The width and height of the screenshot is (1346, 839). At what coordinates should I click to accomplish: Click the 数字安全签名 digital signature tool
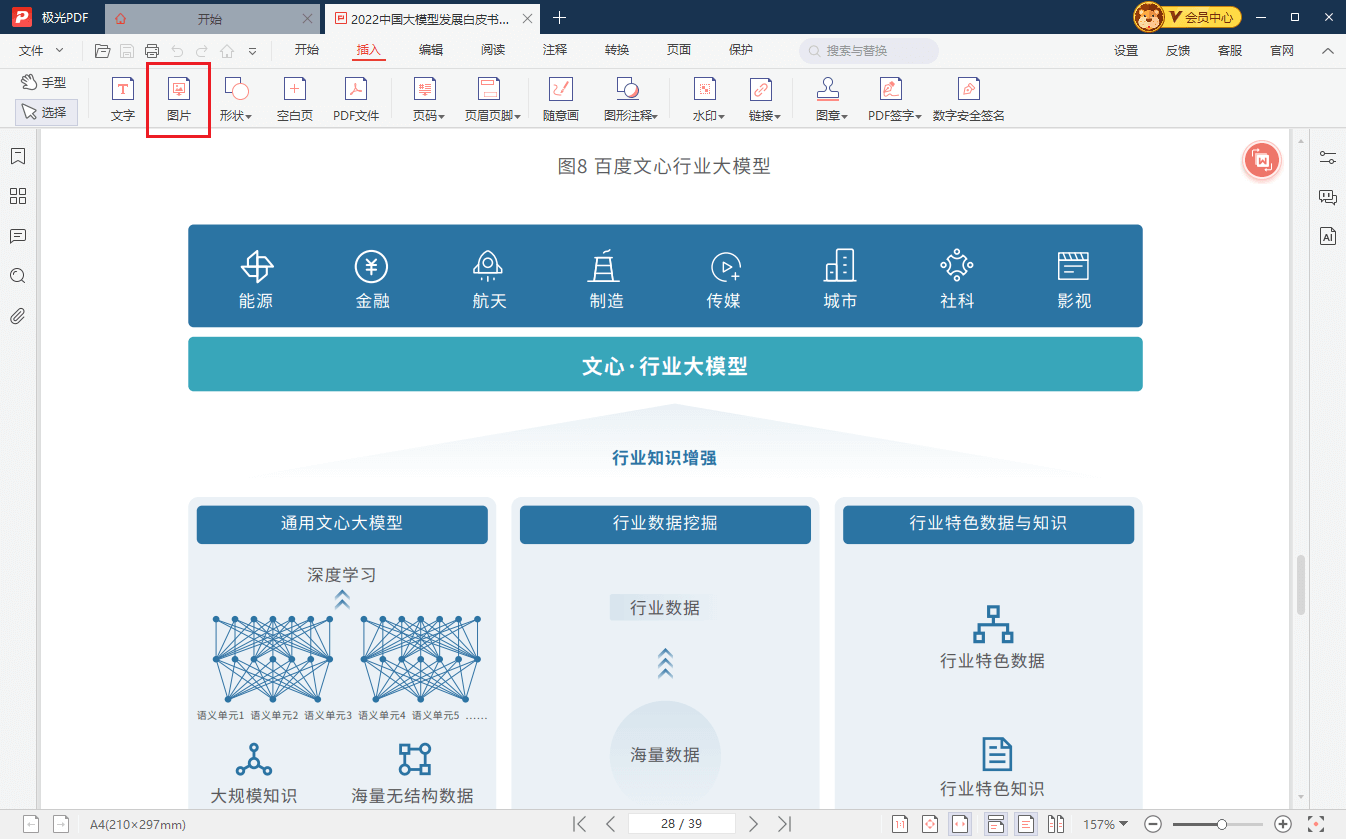969,100
